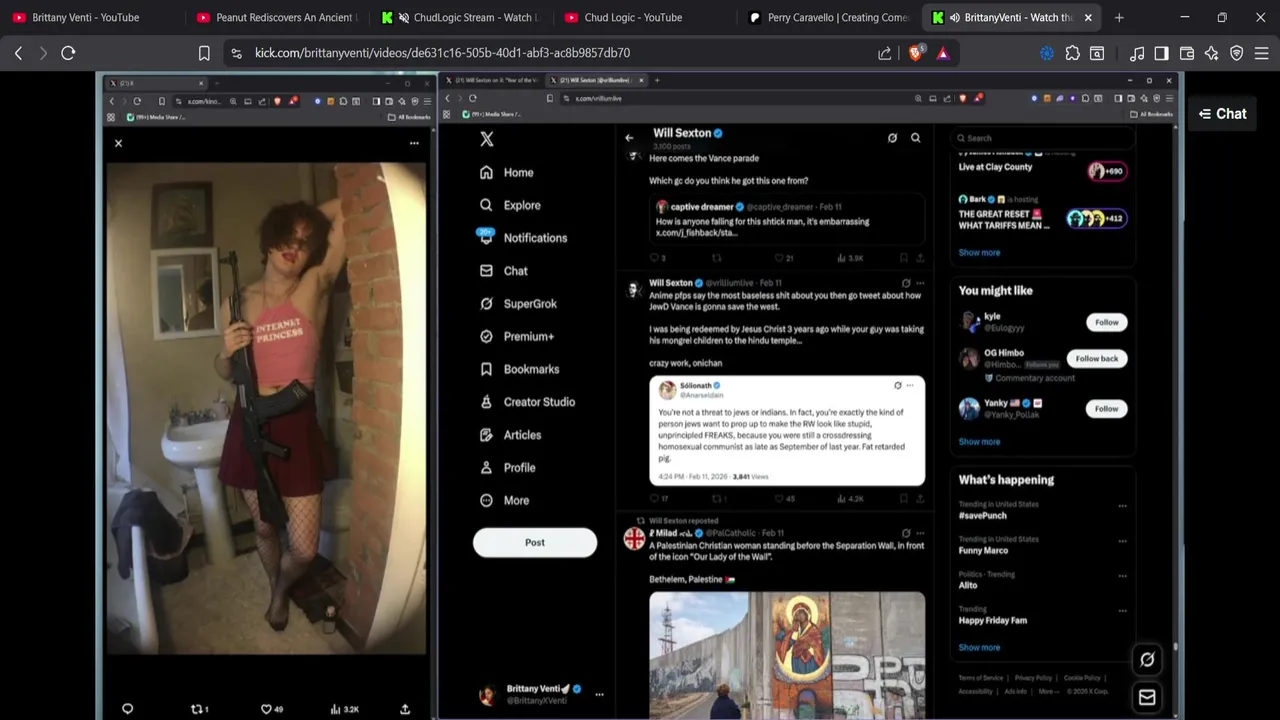The width and height of the screenshot is (1280, 720).
Task: Open the Brave VPN shield icon
Action: (1237, 53)
